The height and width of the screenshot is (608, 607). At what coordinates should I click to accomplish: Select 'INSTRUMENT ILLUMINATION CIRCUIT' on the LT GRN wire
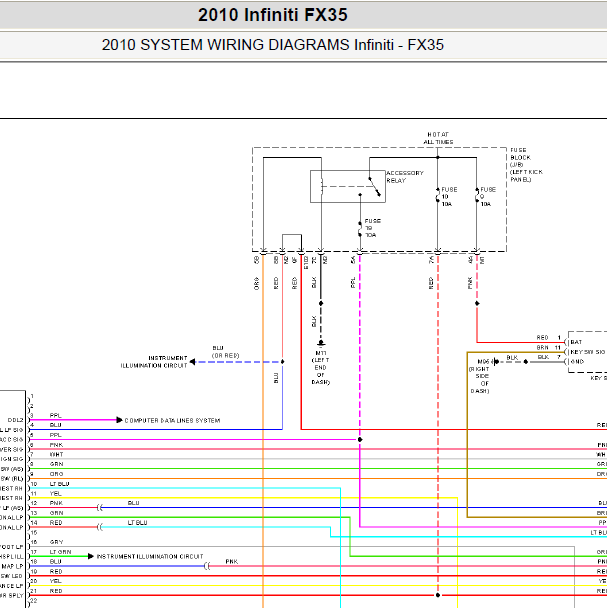point(150,556)
